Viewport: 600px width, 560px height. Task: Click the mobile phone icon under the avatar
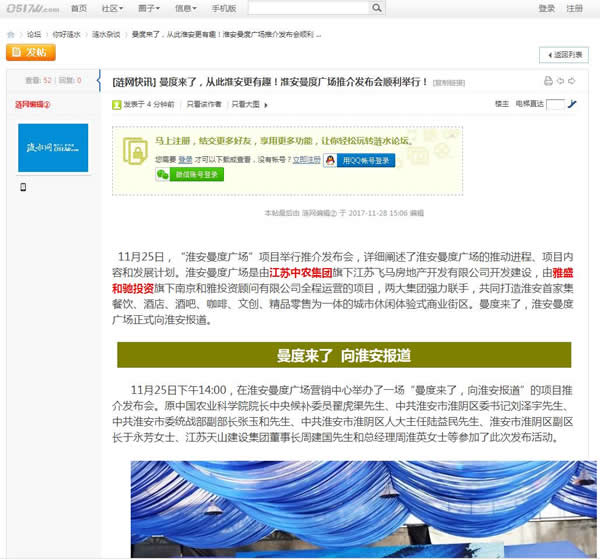(24, 186)
